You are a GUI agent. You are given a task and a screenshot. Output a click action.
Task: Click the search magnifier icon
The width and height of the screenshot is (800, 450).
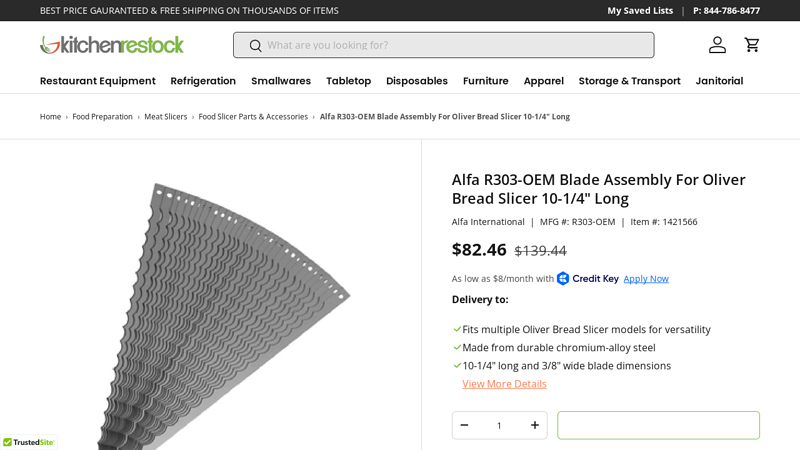point(255,46)
